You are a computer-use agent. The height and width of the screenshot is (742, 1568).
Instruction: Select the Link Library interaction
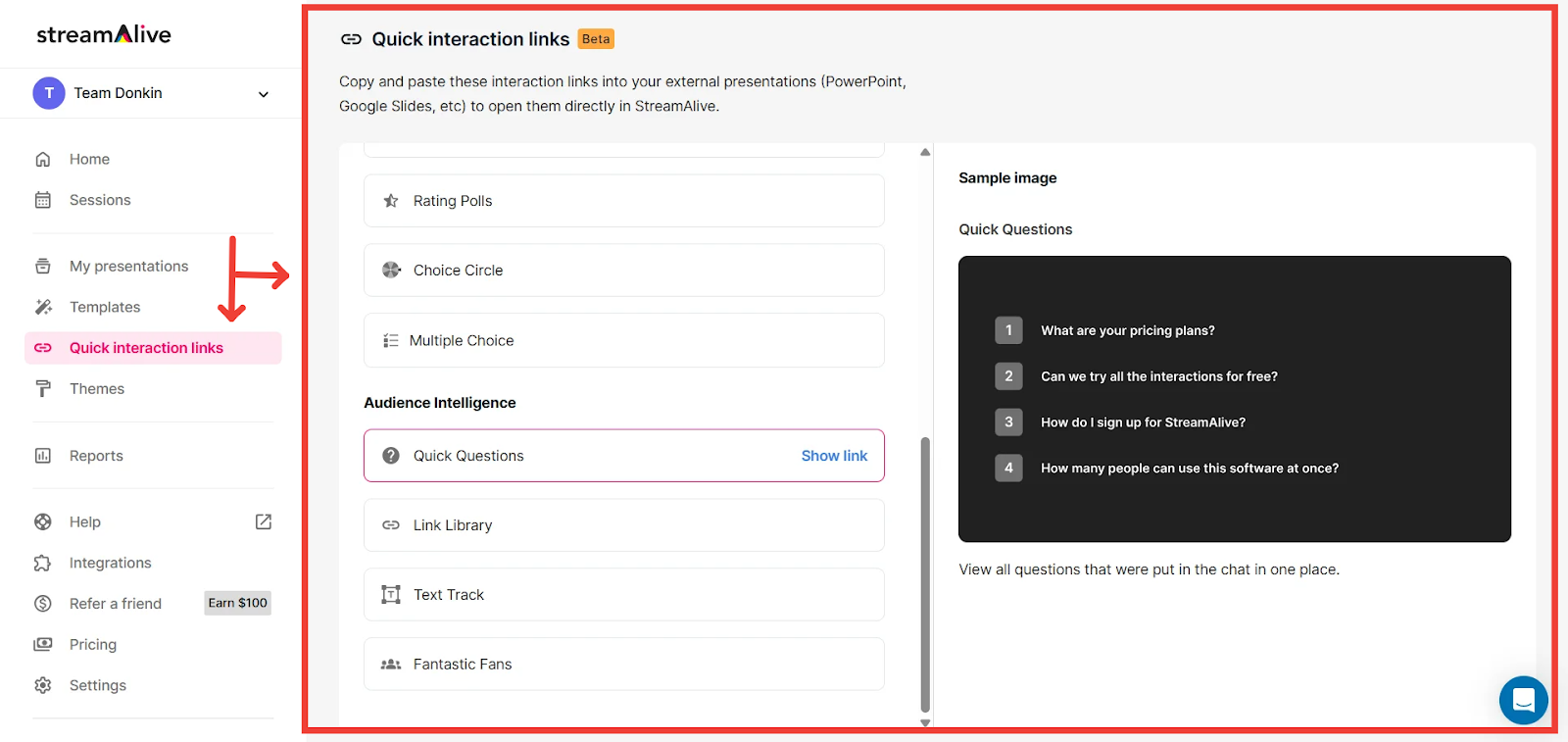624,525
